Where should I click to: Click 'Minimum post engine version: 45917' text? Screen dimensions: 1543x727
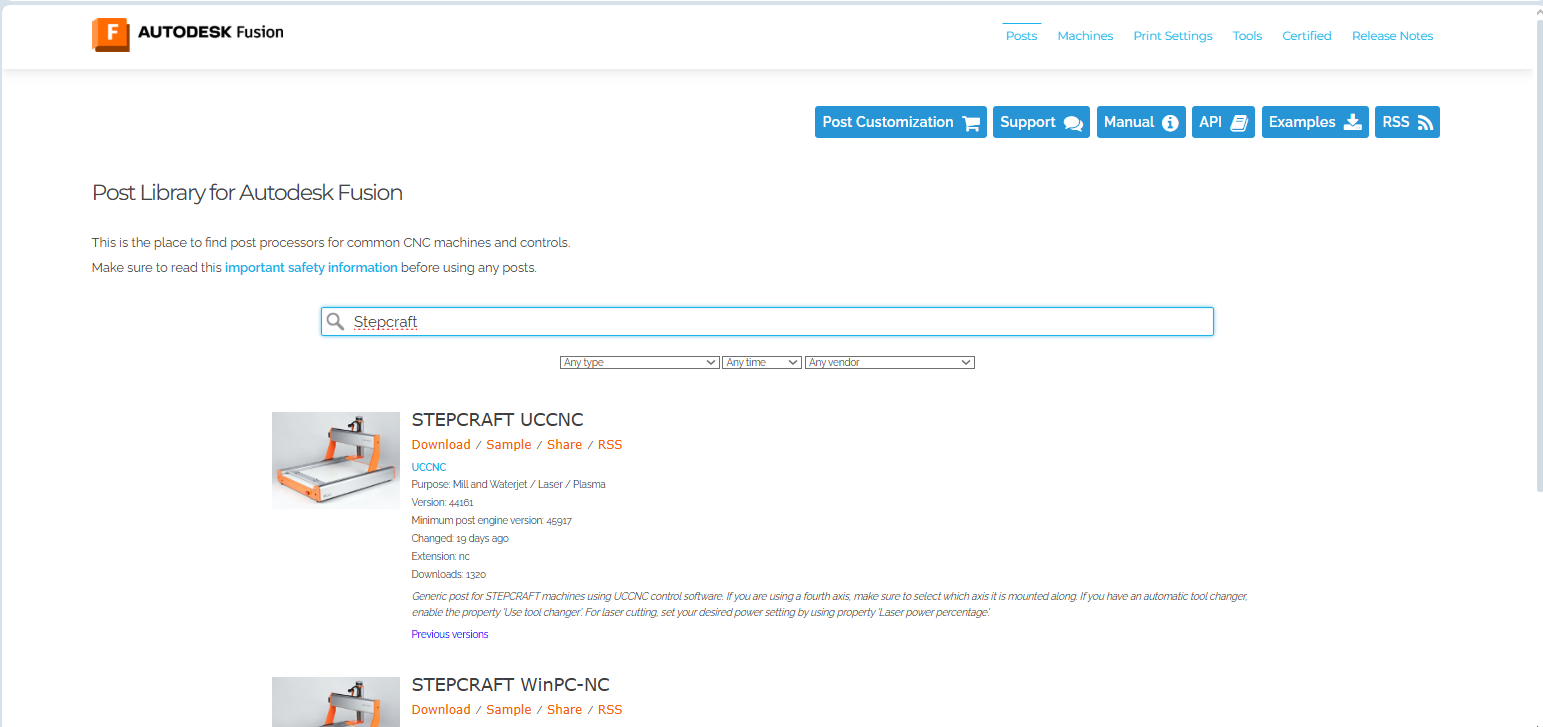click(491, 520)
